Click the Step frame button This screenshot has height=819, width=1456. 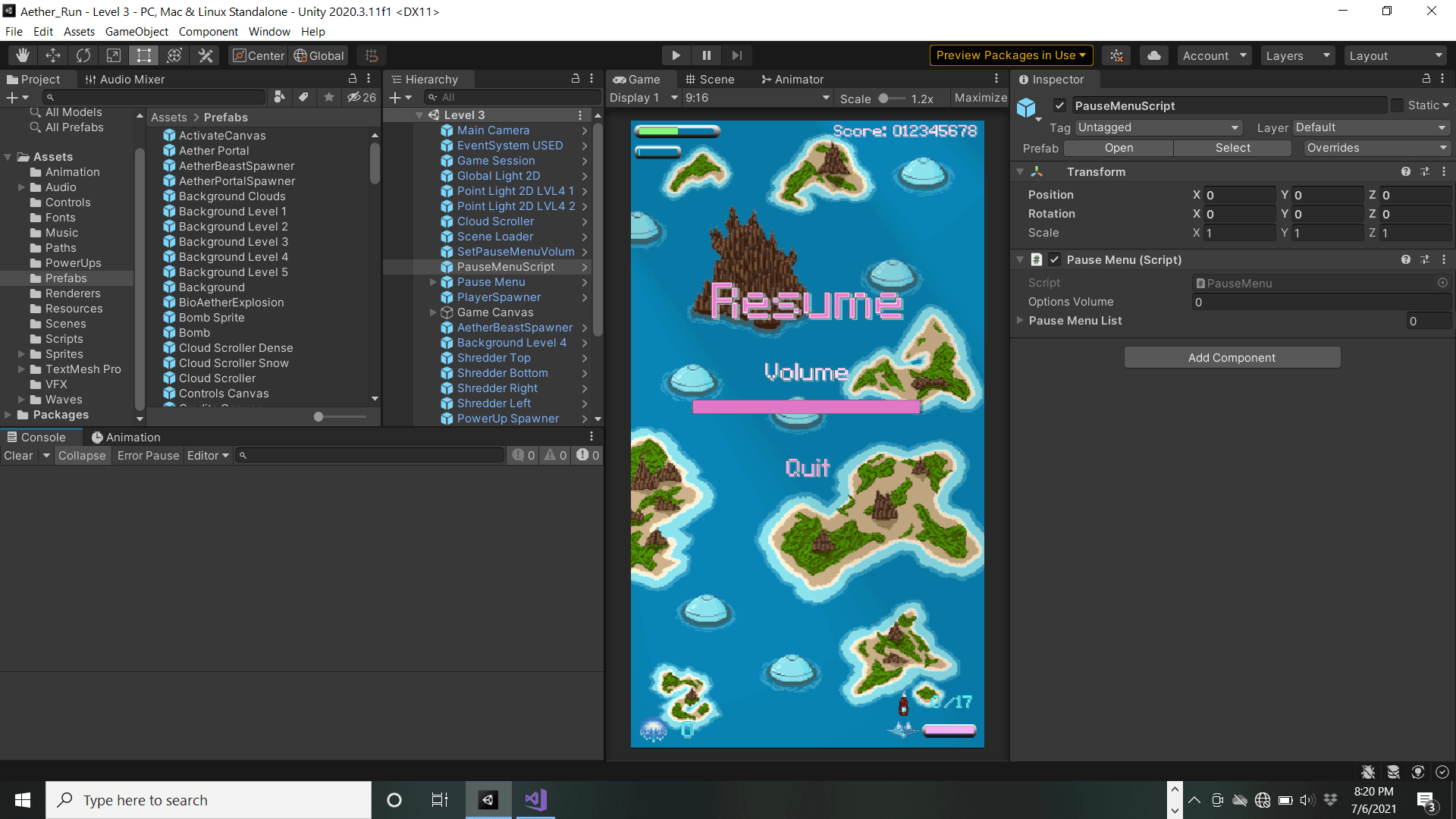click(736, 55)
